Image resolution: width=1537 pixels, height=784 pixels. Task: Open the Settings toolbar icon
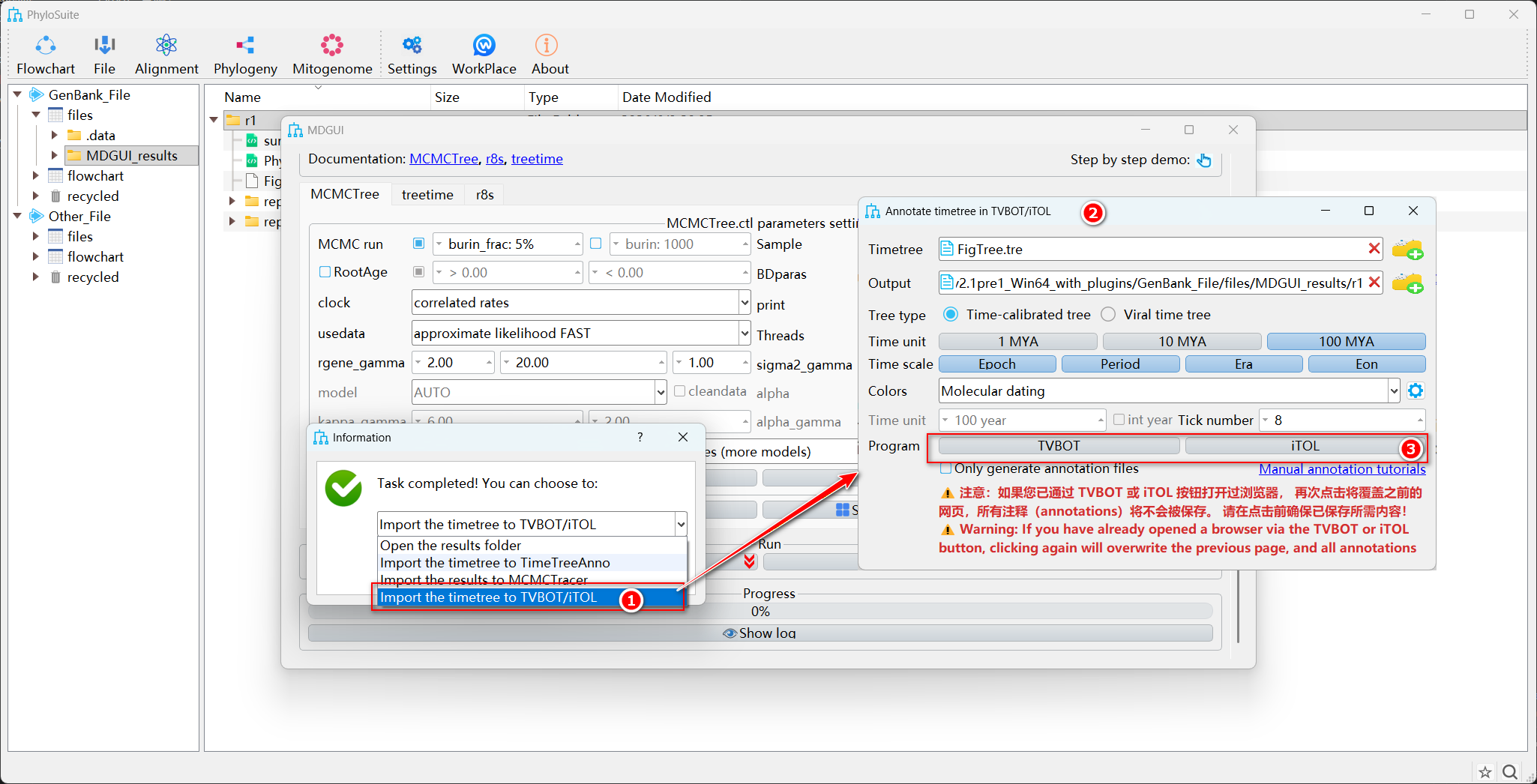412,55
